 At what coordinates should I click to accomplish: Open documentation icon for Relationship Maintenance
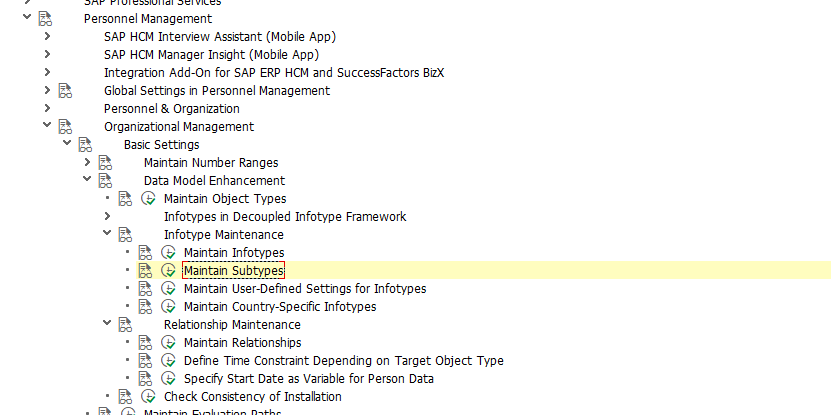pos(125,325)
